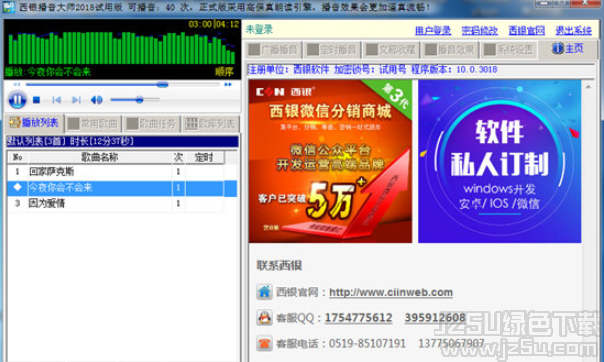Screen dimensions: 604x362
Task: Click the 密码修改 link
Action: point(480,30)
